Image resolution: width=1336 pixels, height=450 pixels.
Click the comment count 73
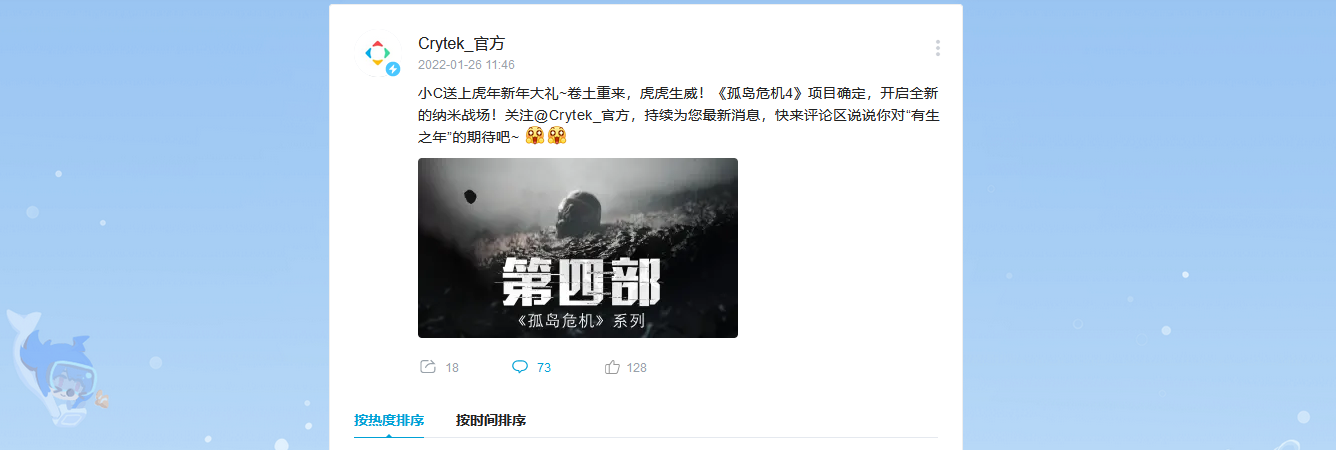(544, 368)
